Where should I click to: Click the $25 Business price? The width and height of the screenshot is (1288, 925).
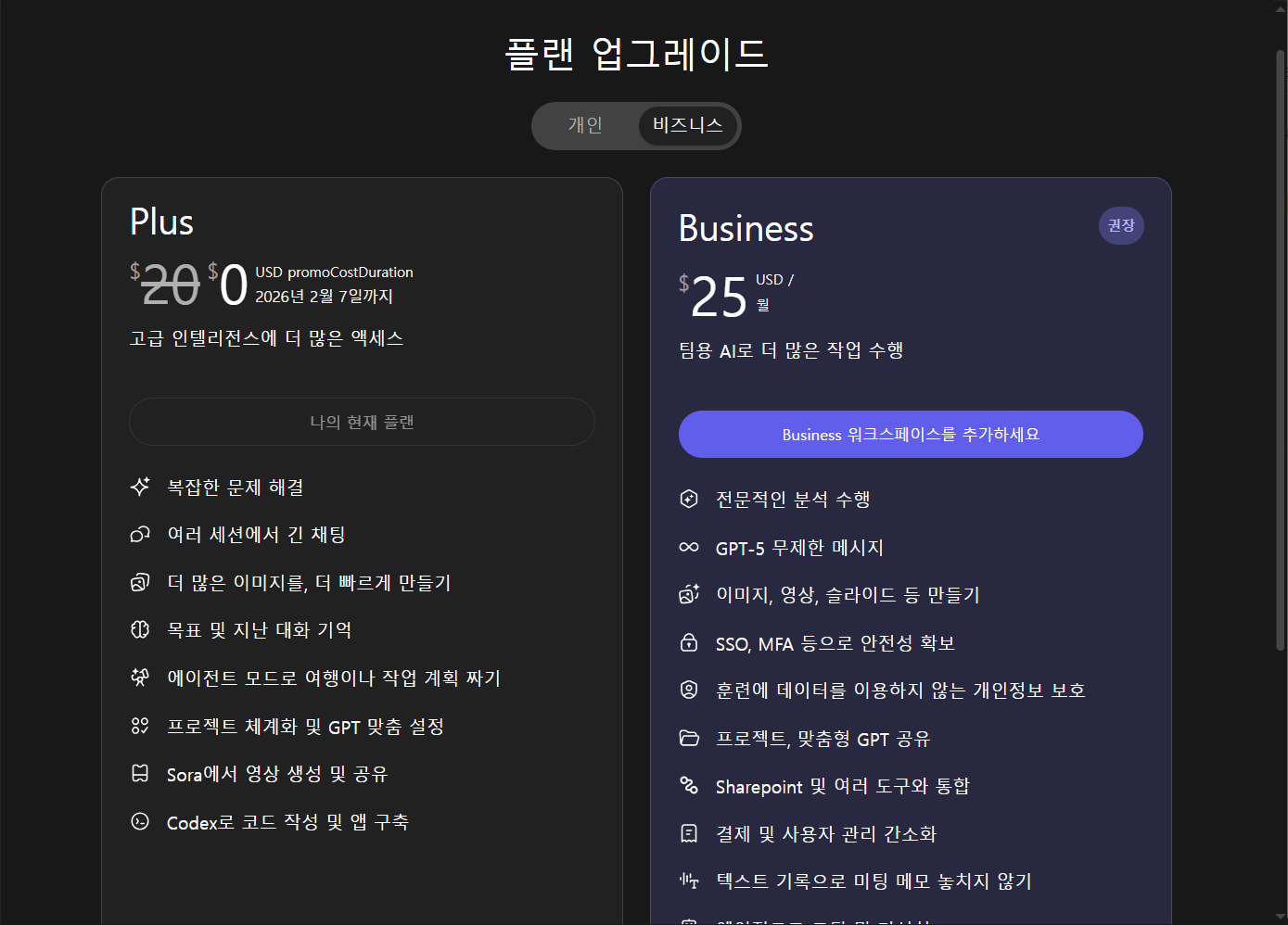(x=713, y=297)
